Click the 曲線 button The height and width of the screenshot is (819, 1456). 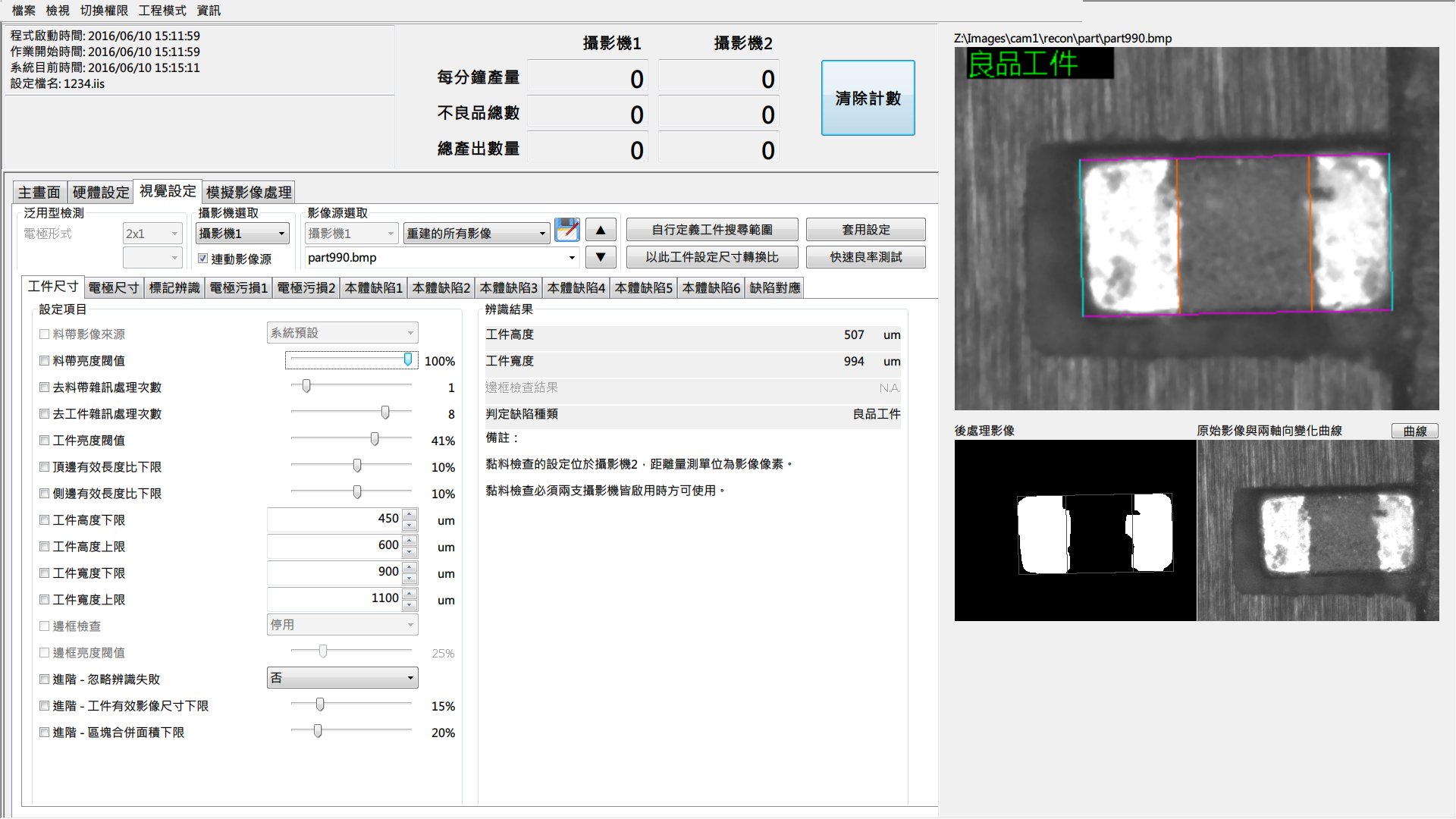click(x=1415, y=431)
